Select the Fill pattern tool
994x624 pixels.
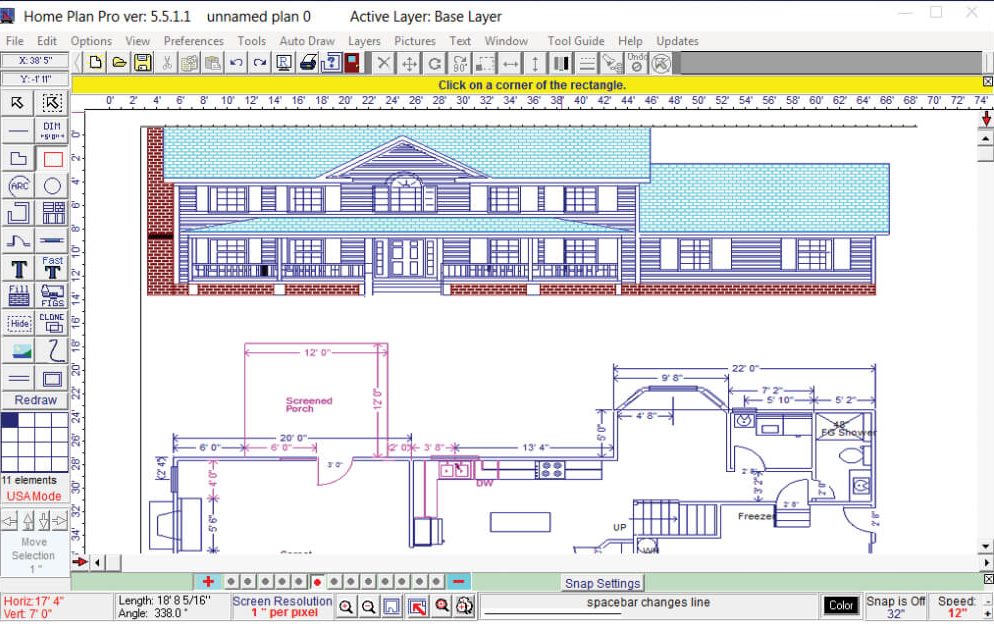point(18,296)
